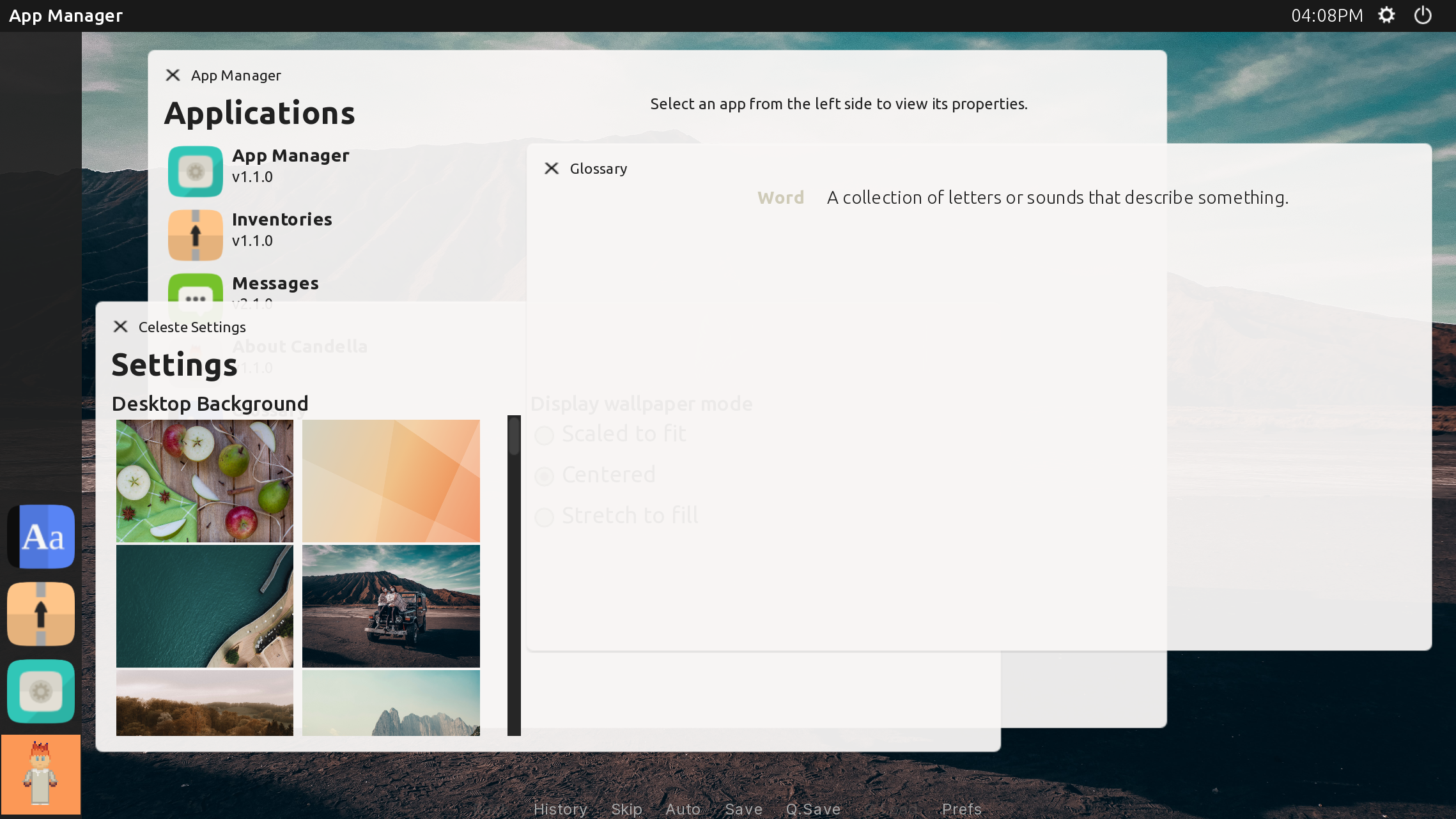
Task: Select Messages in the applications list
Action: pyautogui.click(x=275, y=284)
